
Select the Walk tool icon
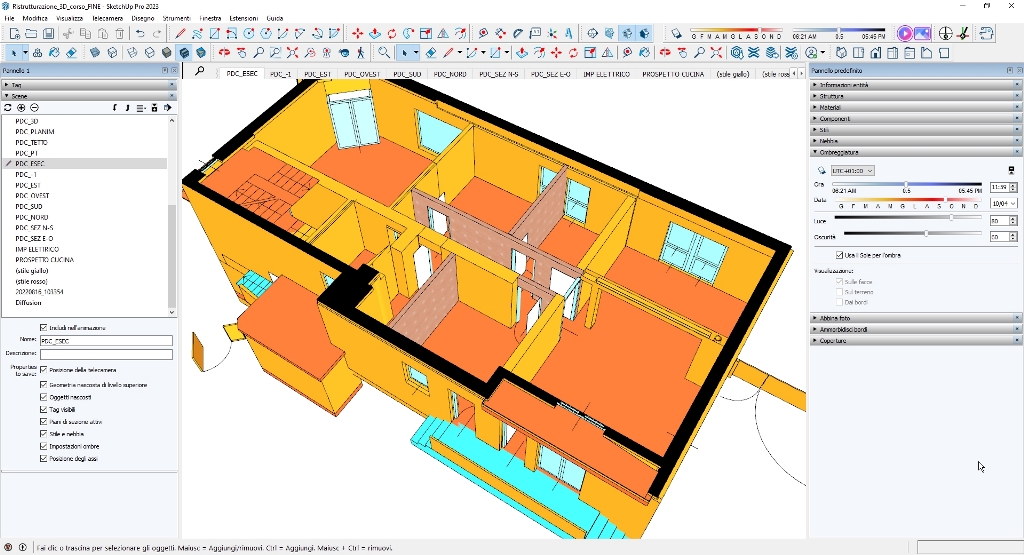click(360, 53)
